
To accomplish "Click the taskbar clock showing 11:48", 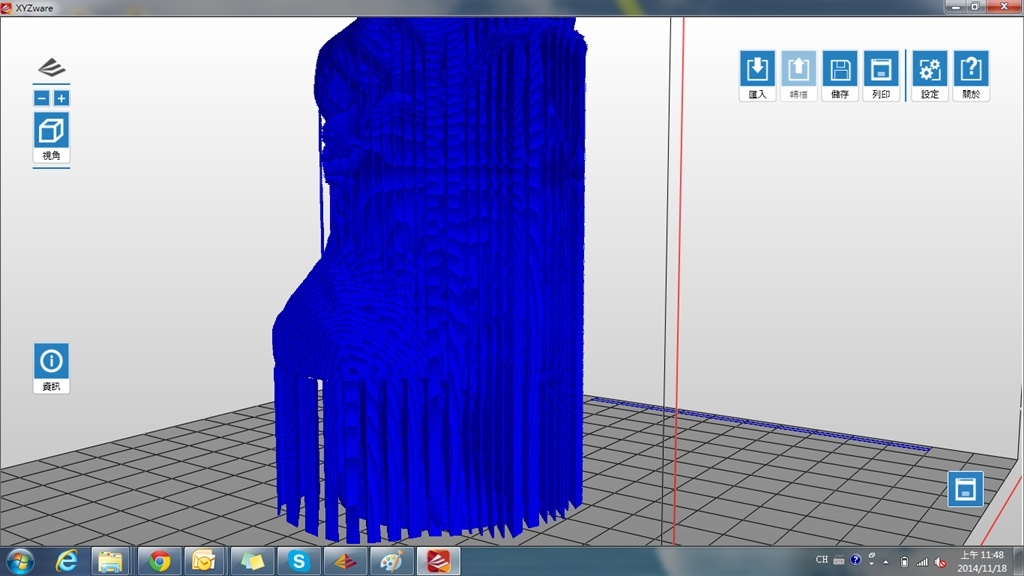I will (982, 562).
